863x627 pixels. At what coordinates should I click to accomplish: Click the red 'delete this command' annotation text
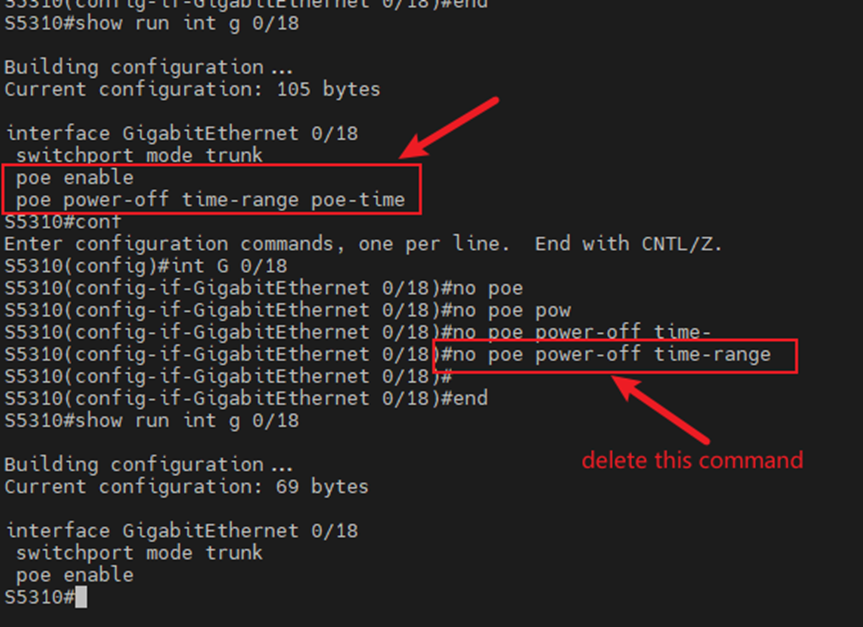click(x=692, y=460)
